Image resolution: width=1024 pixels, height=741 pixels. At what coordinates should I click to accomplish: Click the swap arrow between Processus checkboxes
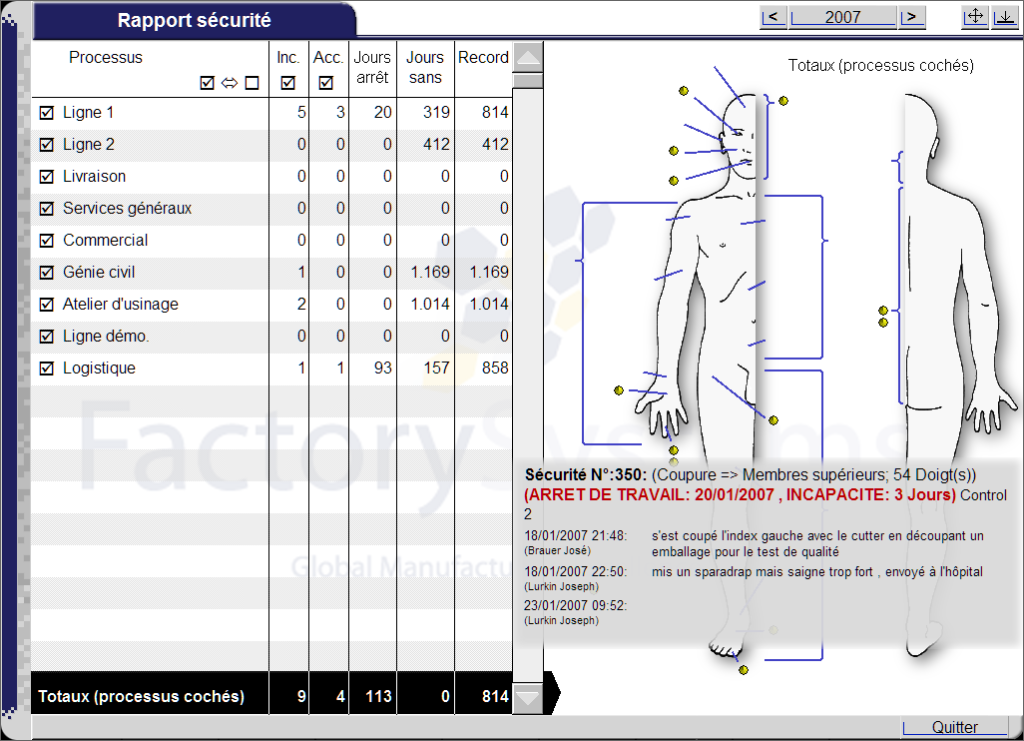pyautogui.click(x=229, y=83)
